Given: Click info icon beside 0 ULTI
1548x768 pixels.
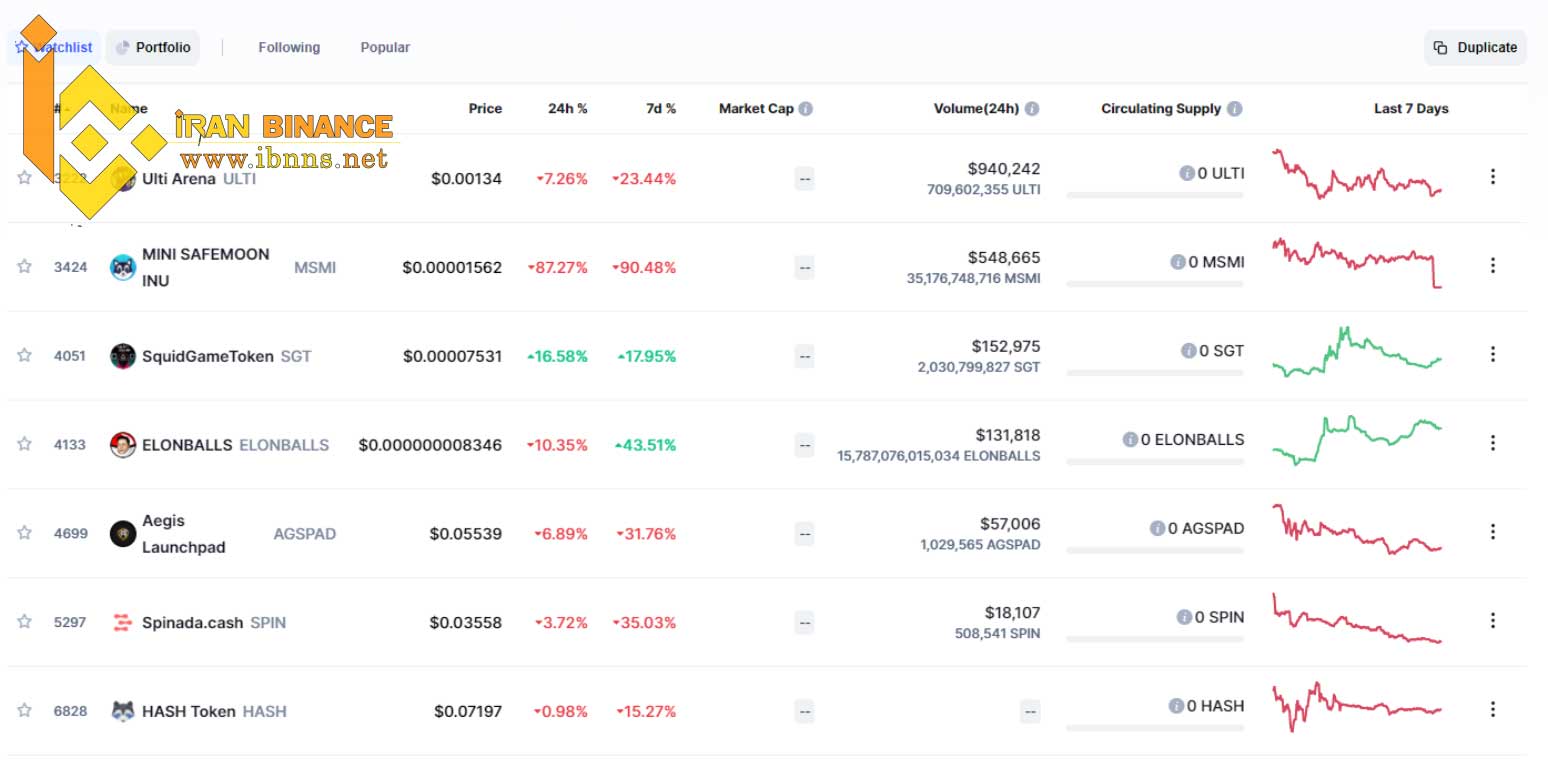Looking at the screenshot, I should click(x=1187, y=173).
